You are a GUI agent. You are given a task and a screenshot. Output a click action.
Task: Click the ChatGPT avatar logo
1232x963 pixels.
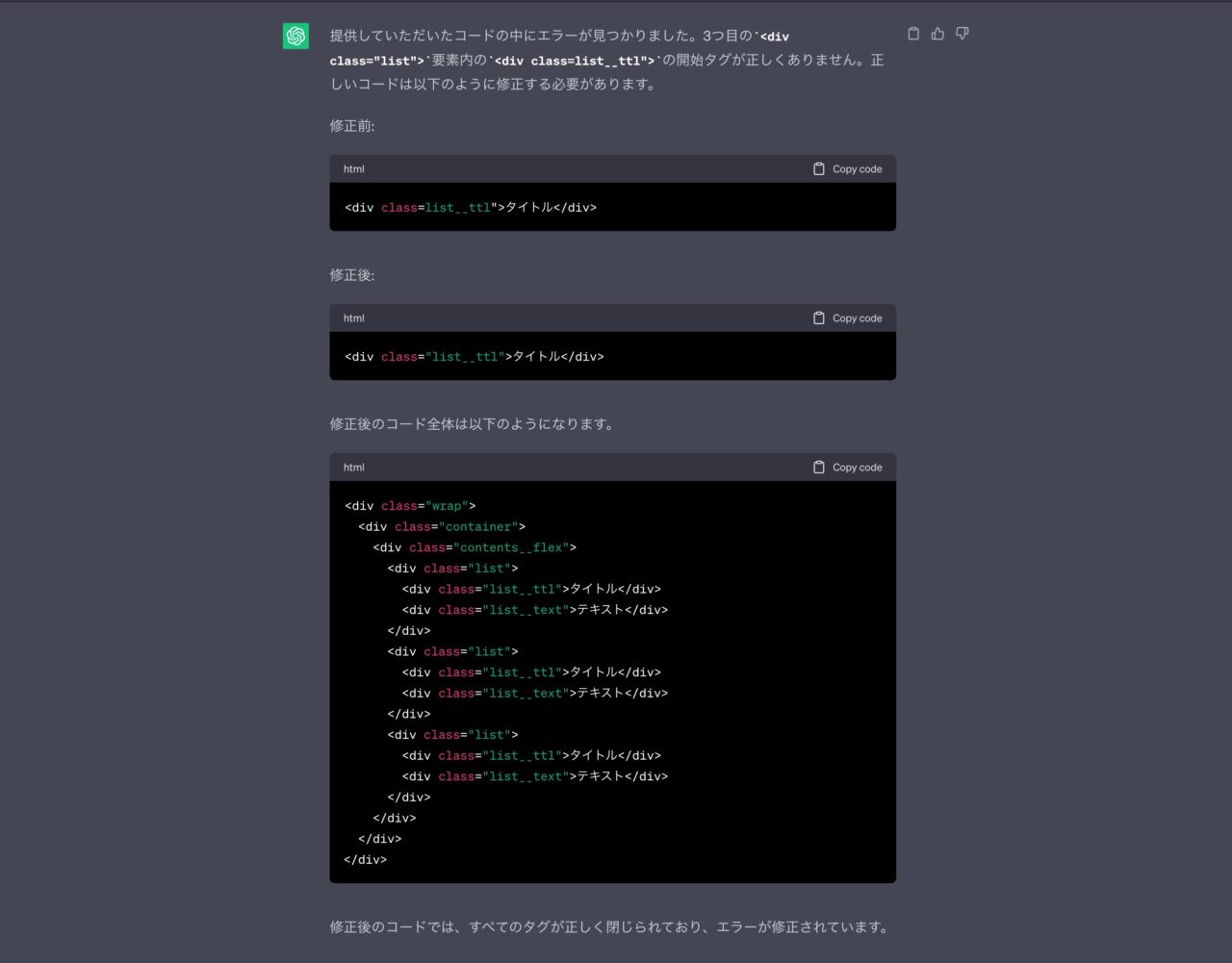click(x=295, y=36)
